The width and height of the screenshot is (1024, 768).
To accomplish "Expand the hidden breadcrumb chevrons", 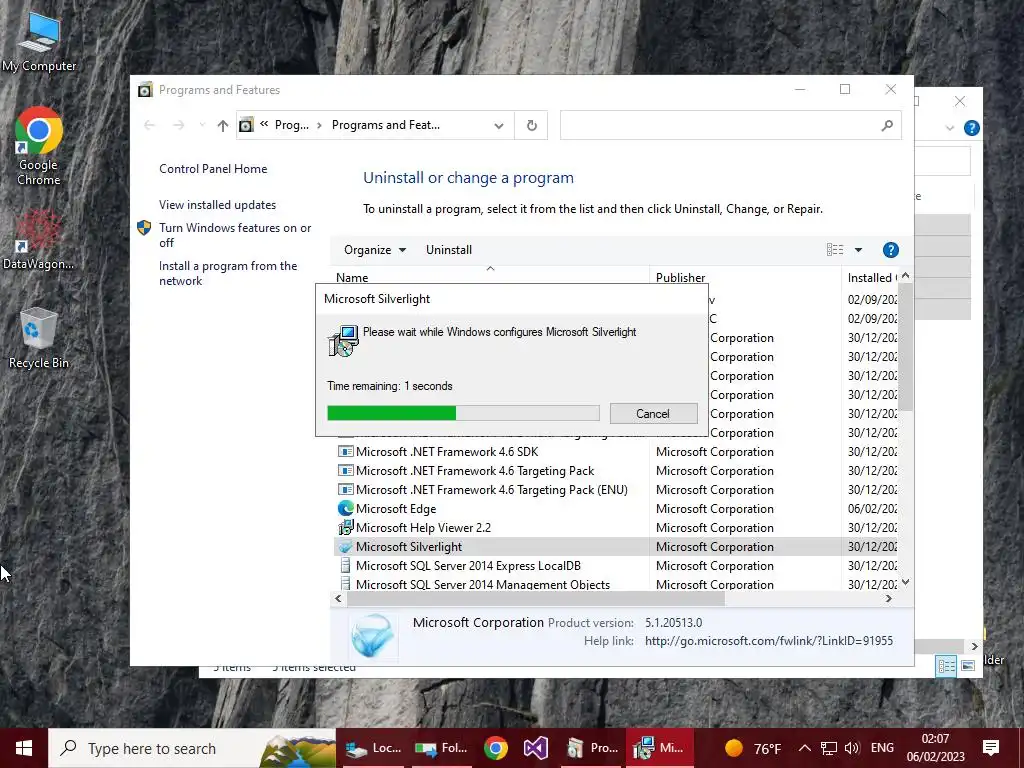I will (264, 124).
